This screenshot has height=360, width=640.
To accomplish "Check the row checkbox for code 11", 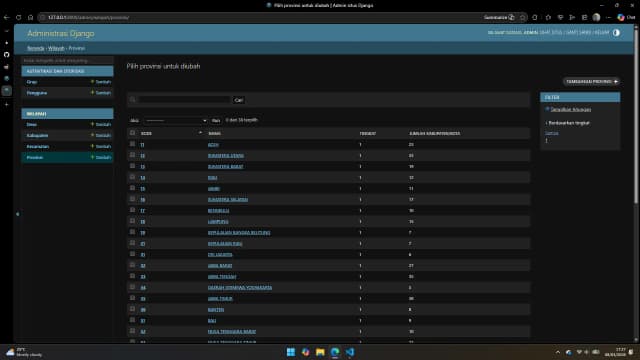I will tap(132, 144).
